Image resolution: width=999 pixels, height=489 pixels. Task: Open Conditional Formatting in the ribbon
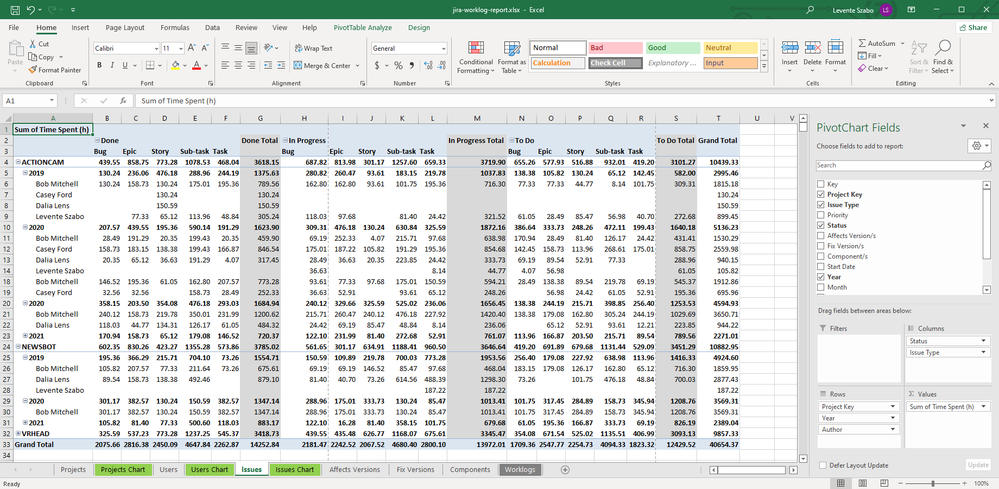pyautogui.click(x=475, y=52)
